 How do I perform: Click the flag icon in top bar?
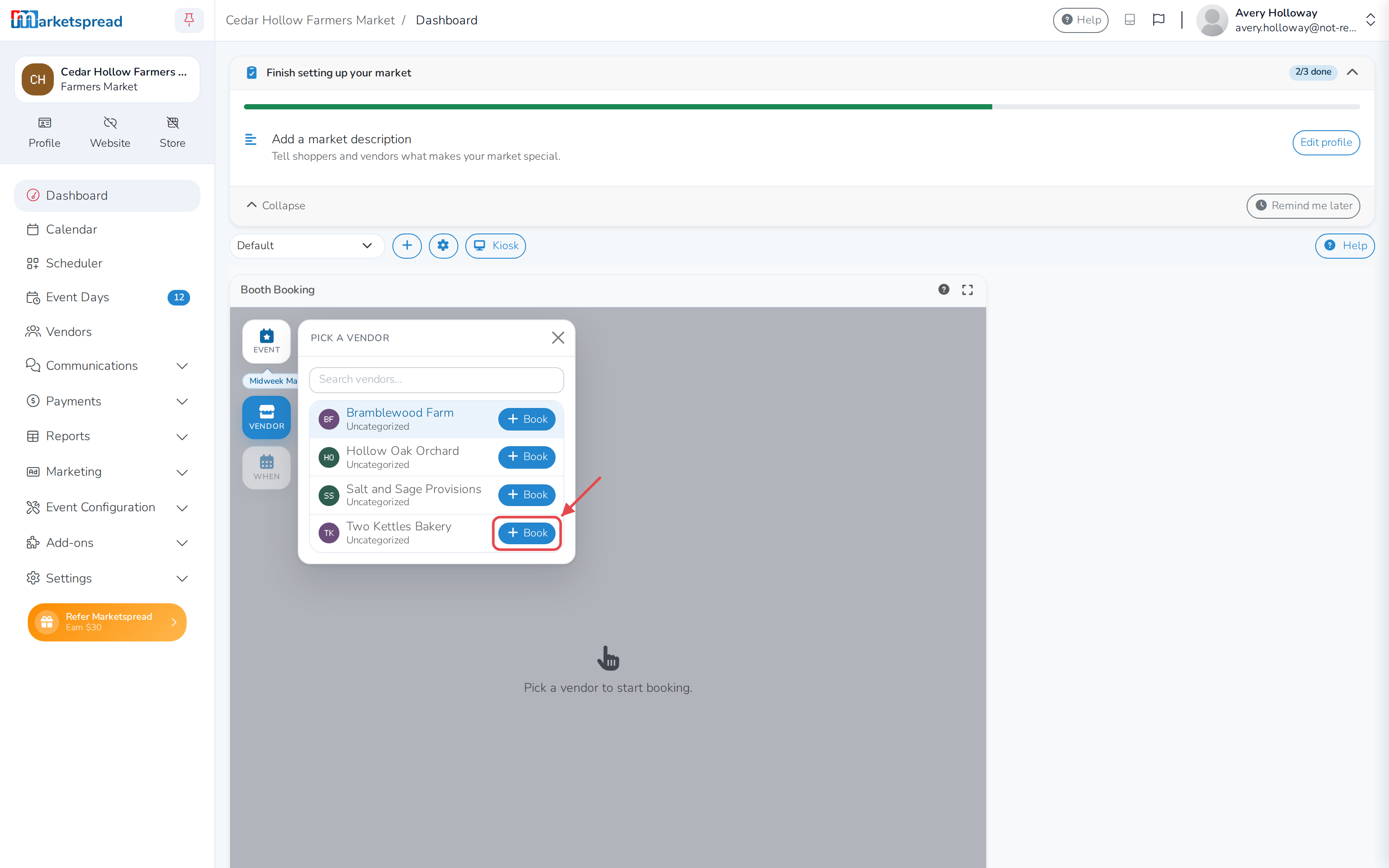point(1158,20)
